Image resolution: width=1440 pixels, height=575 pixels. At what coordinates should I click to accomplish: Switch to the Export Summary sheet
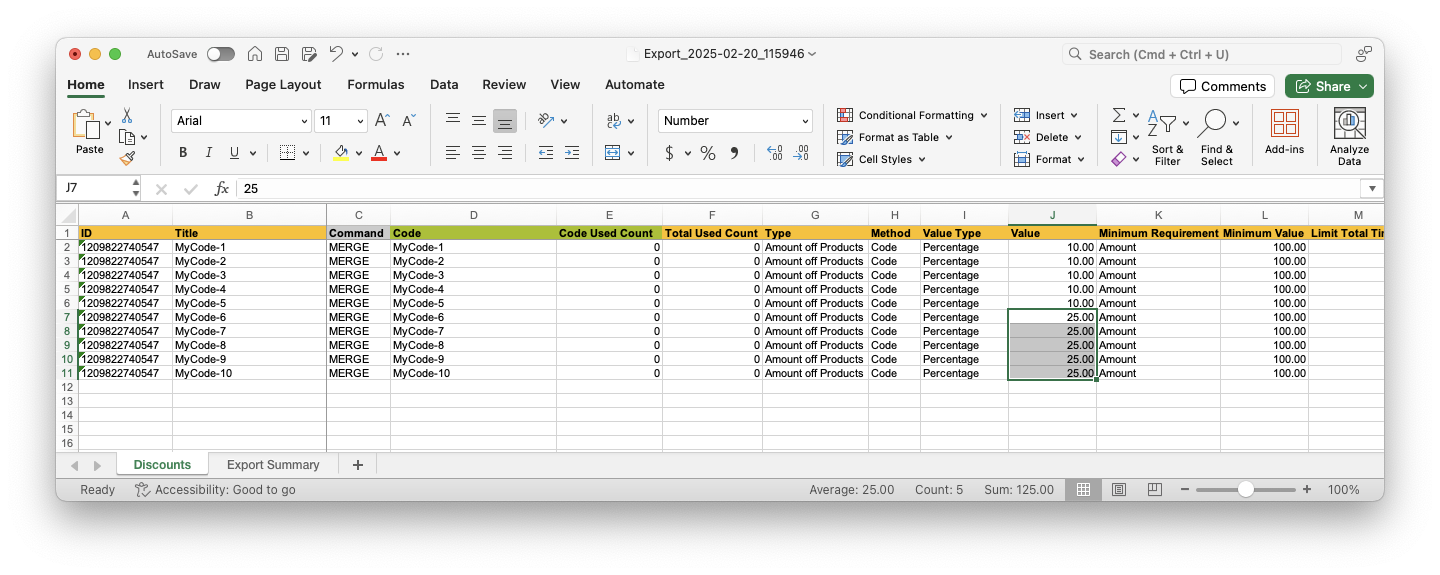tap(273, 465)
